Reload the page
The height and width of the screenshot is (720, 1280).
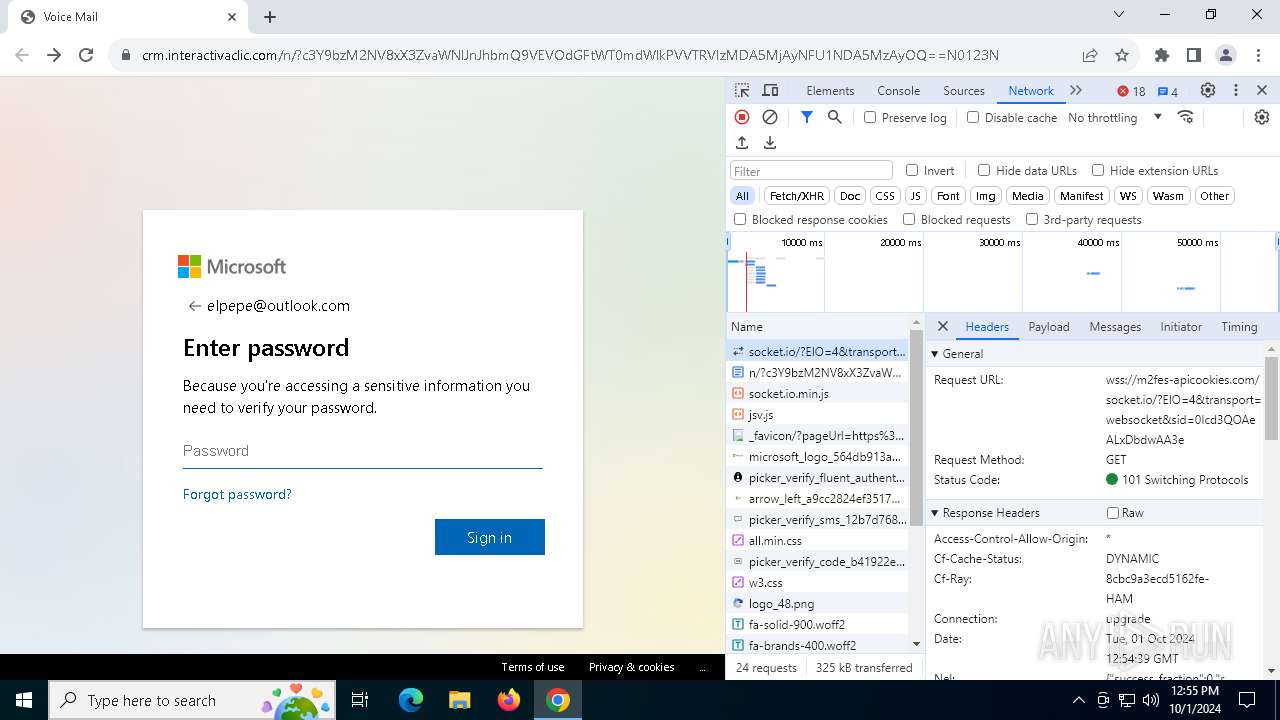86,55
